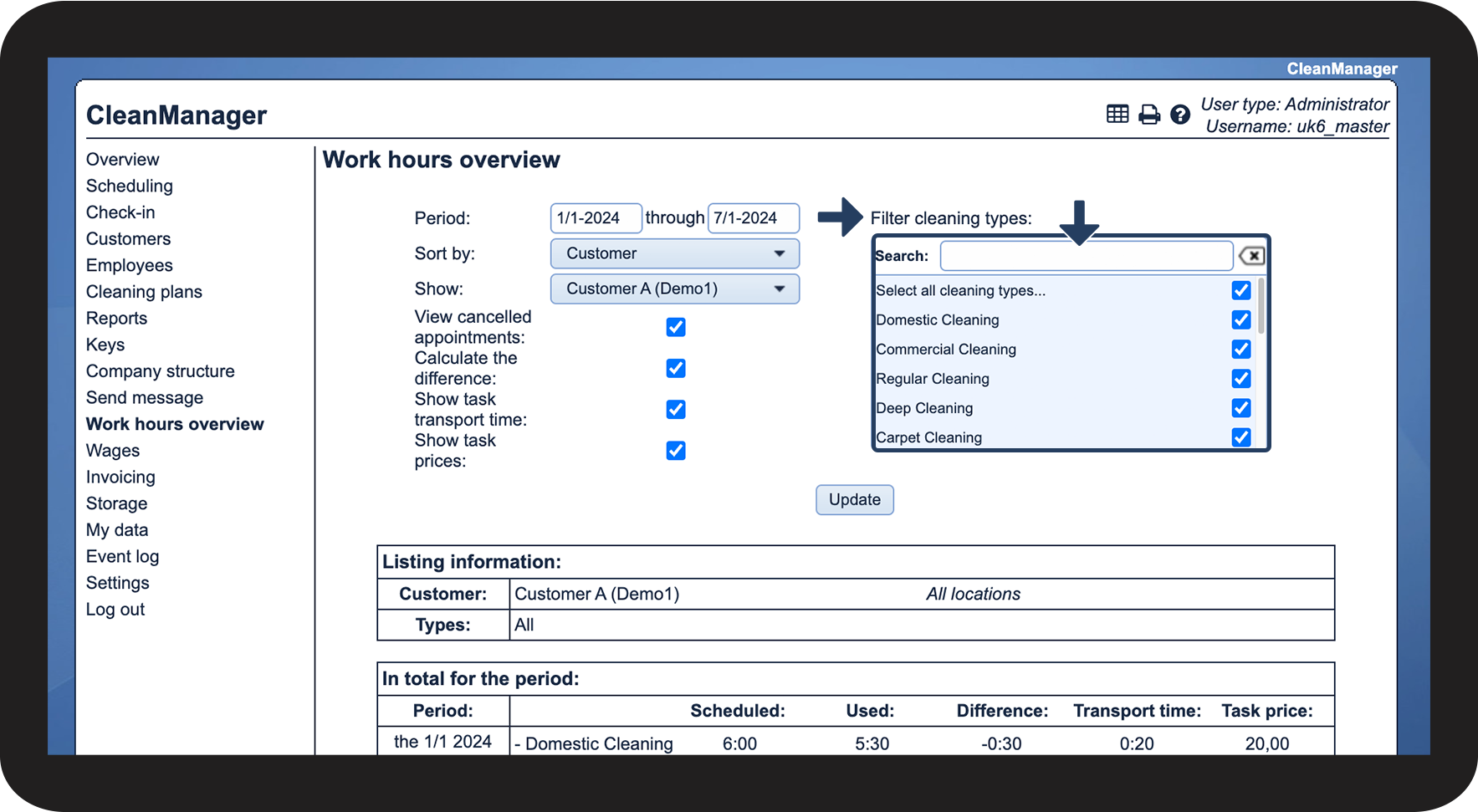Toggle Show task prices checkbox
1478x812 pixels.
676,451
